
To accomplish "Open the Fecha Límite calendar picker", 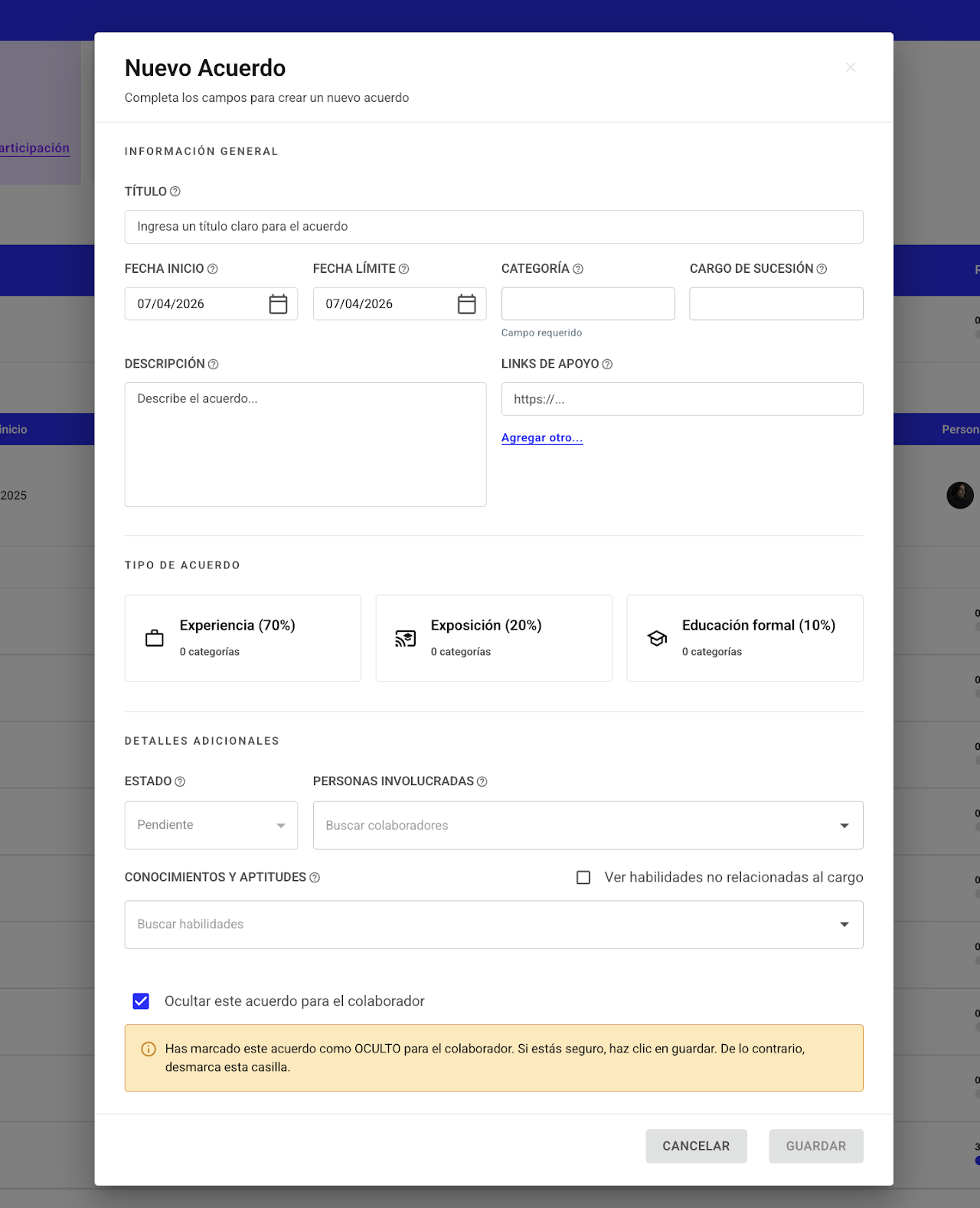I will click(466, 304).
